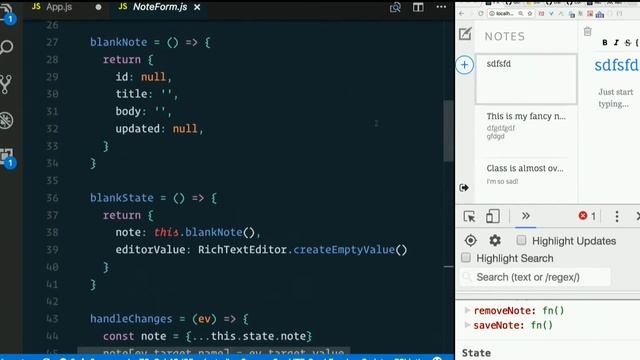Screen dimensions: 640x360
Task: Click the bar chart browser extension icon
Action: [x=600, y=14]
